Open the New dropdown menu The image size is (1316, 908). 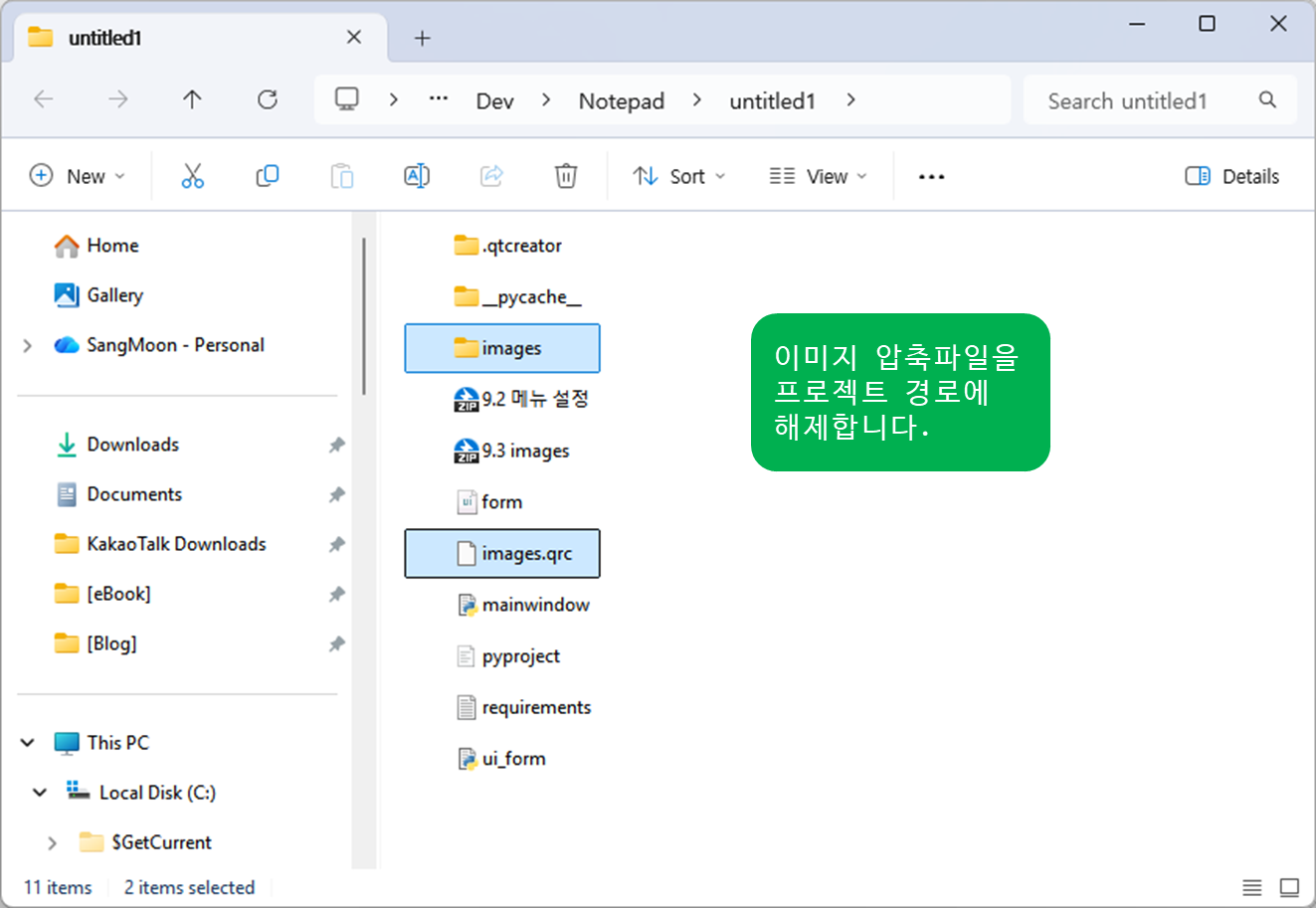pos(78,176)
